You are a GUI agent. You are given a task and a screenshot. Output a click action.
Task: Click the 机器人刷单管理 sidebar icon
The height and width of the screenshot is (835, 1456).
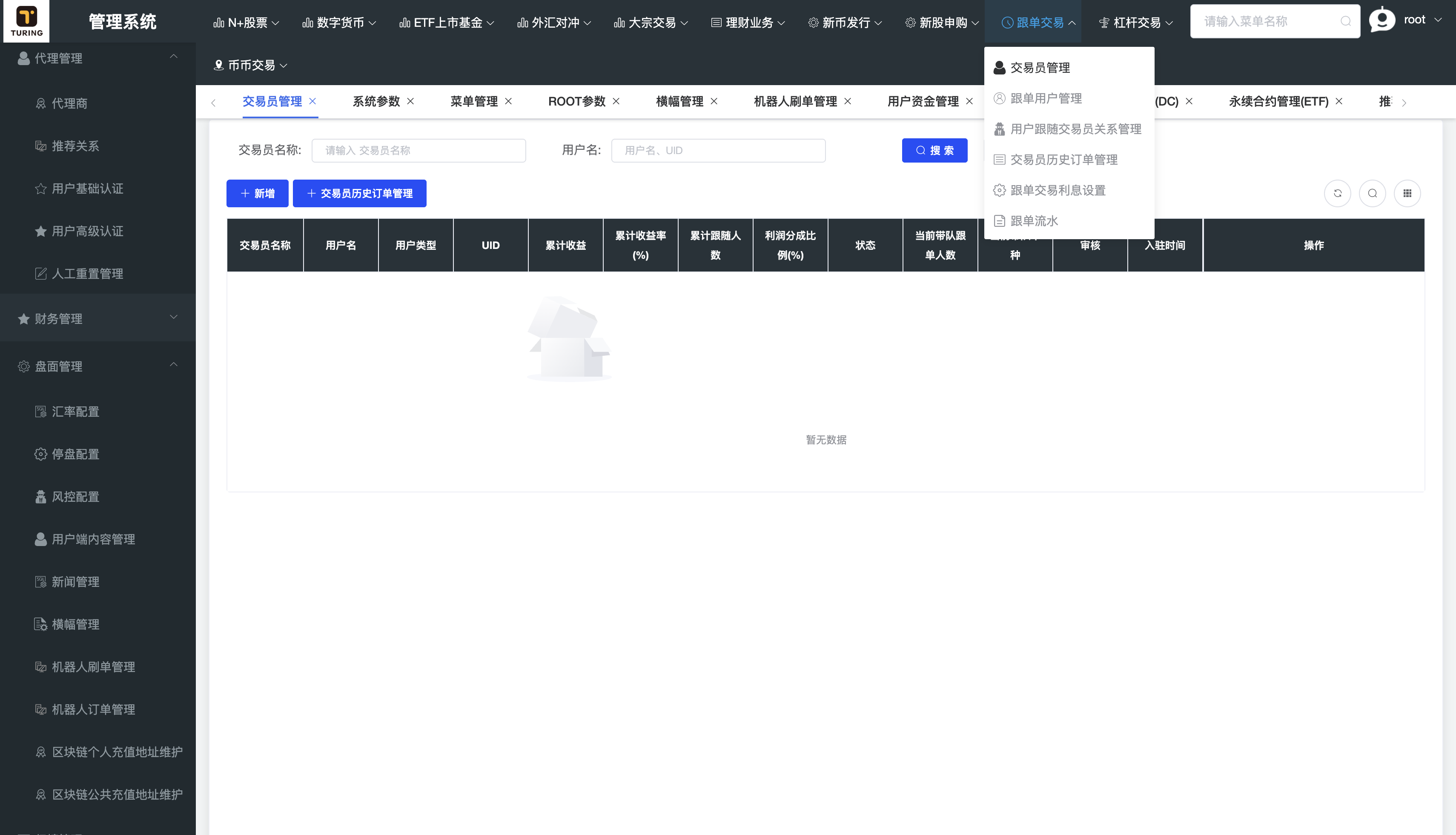coord(41,666)
